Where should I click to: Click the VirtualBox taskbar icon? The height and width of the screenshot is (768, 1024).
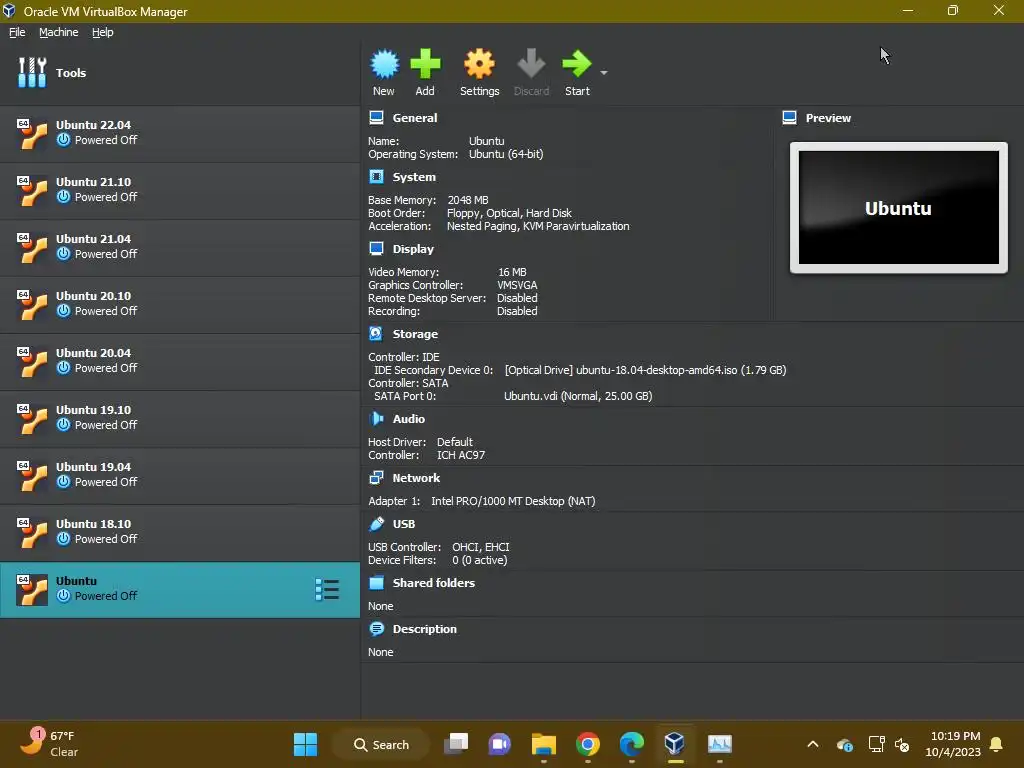click(675, 744)
